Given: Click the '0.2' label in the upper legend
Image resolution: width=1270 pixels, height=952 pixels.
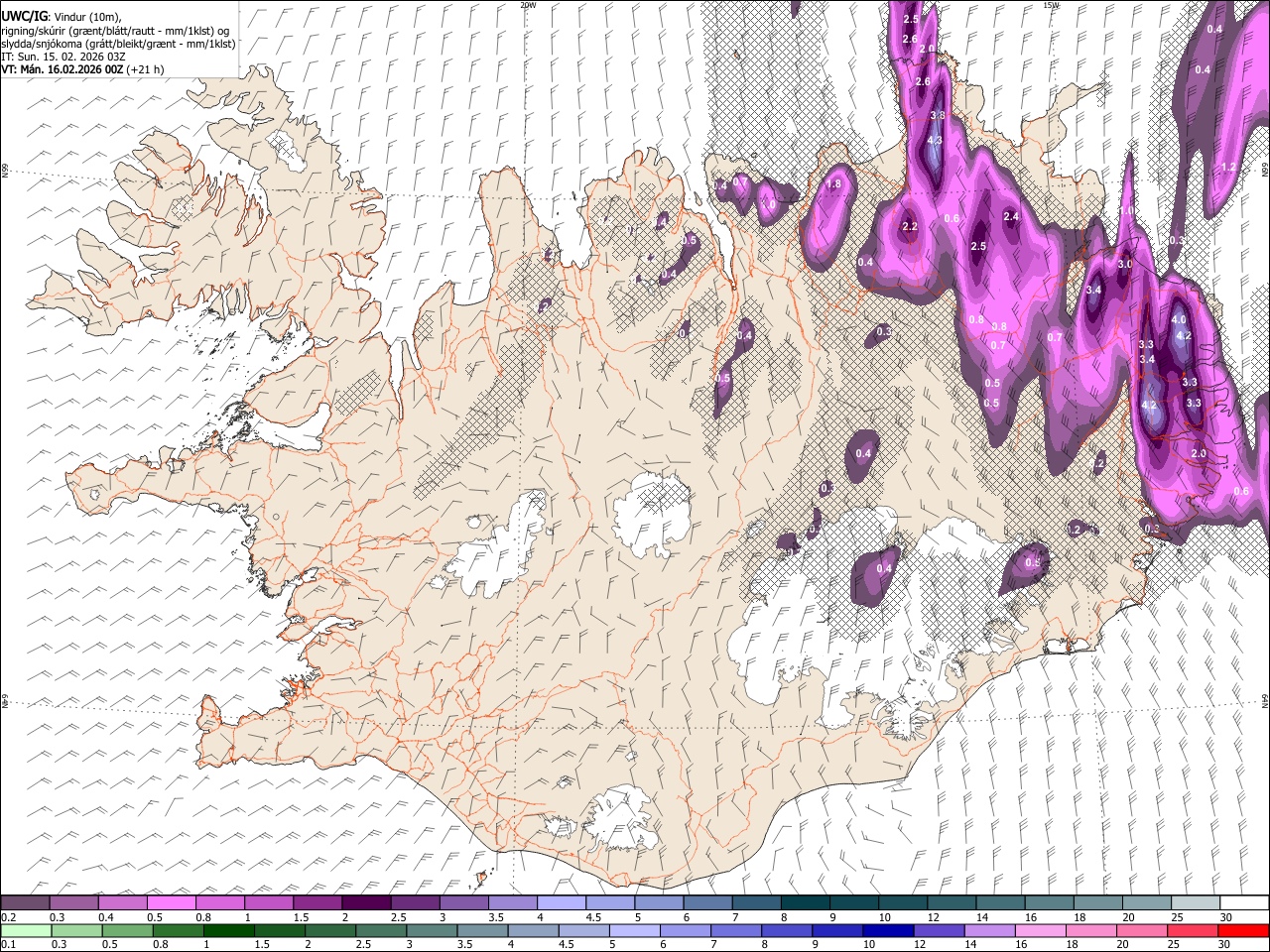Looking at the screenshot, I should click(x=7, y=916).
